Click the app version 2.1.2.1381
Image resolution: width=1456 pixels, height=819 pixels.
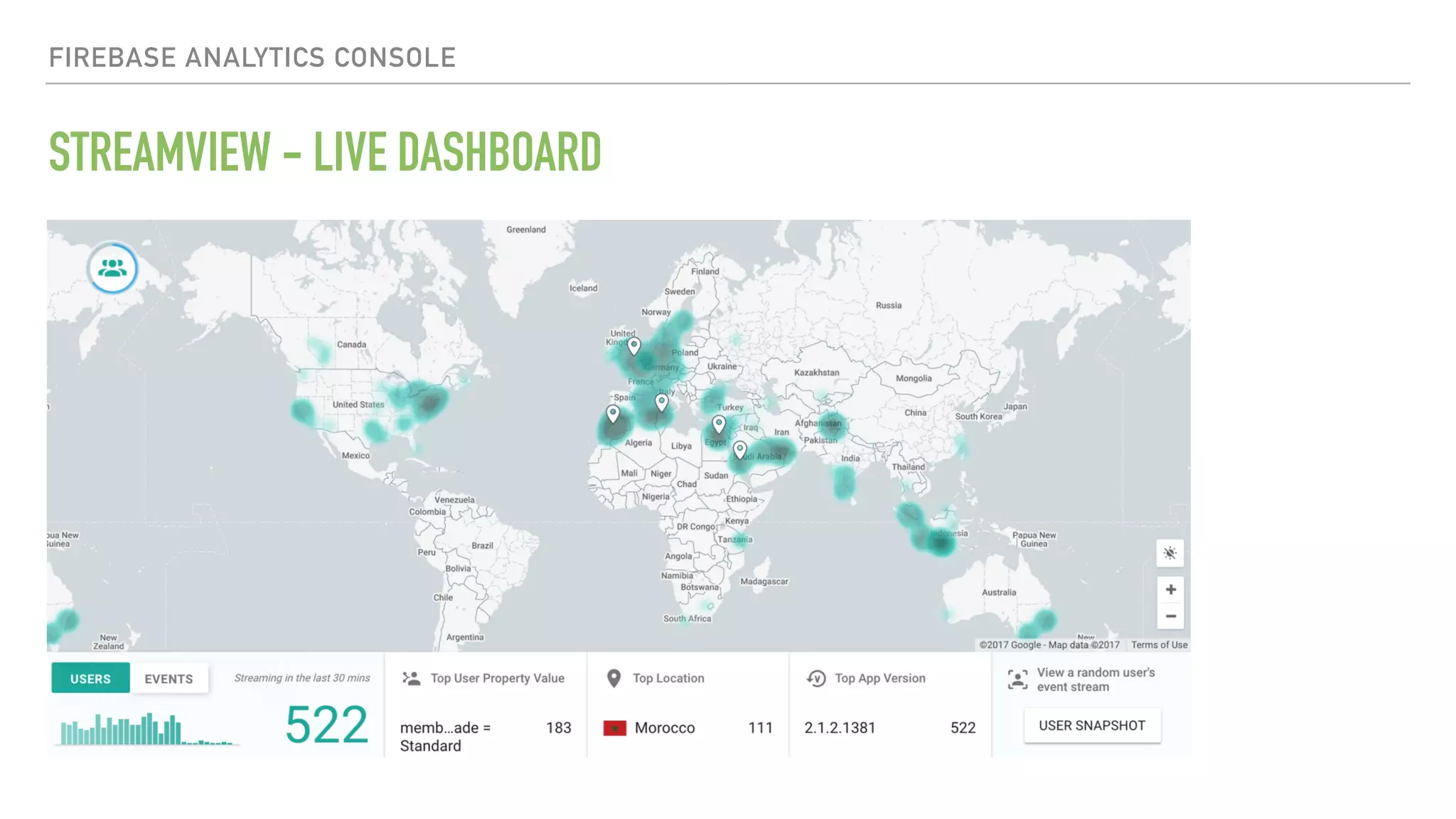point(840,728)
